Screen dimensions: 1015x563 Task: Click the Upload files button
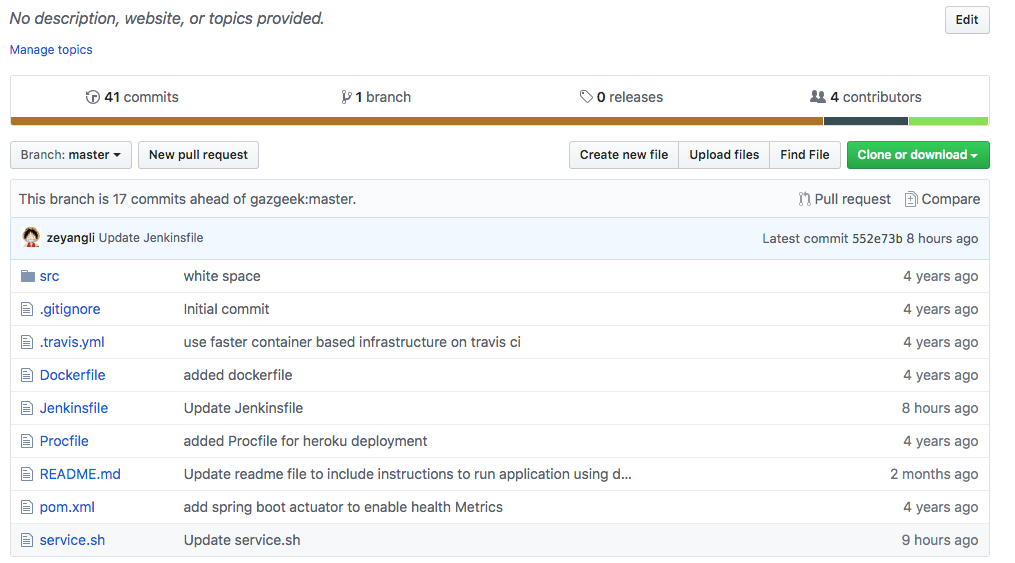[724, 155]
